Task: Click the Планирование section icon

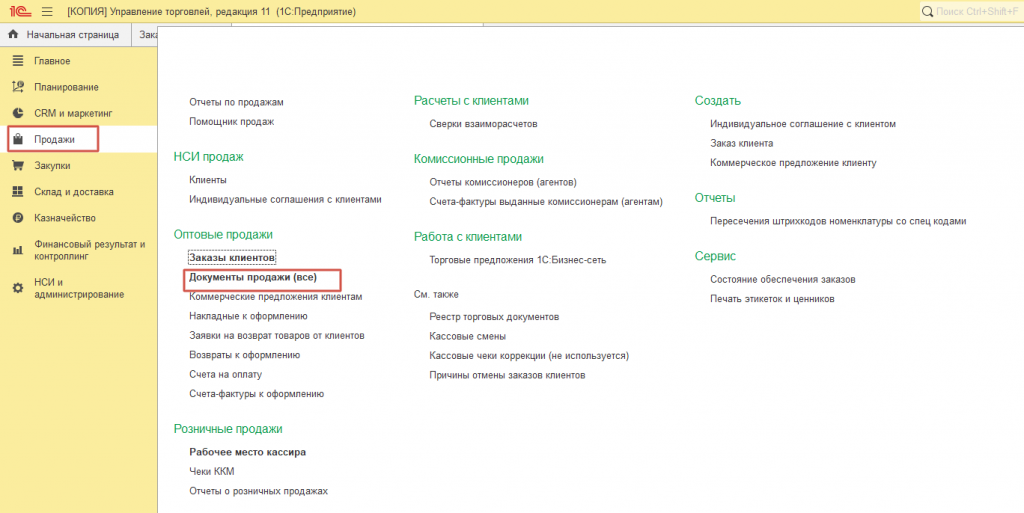Action: click(x=18, y=87)
